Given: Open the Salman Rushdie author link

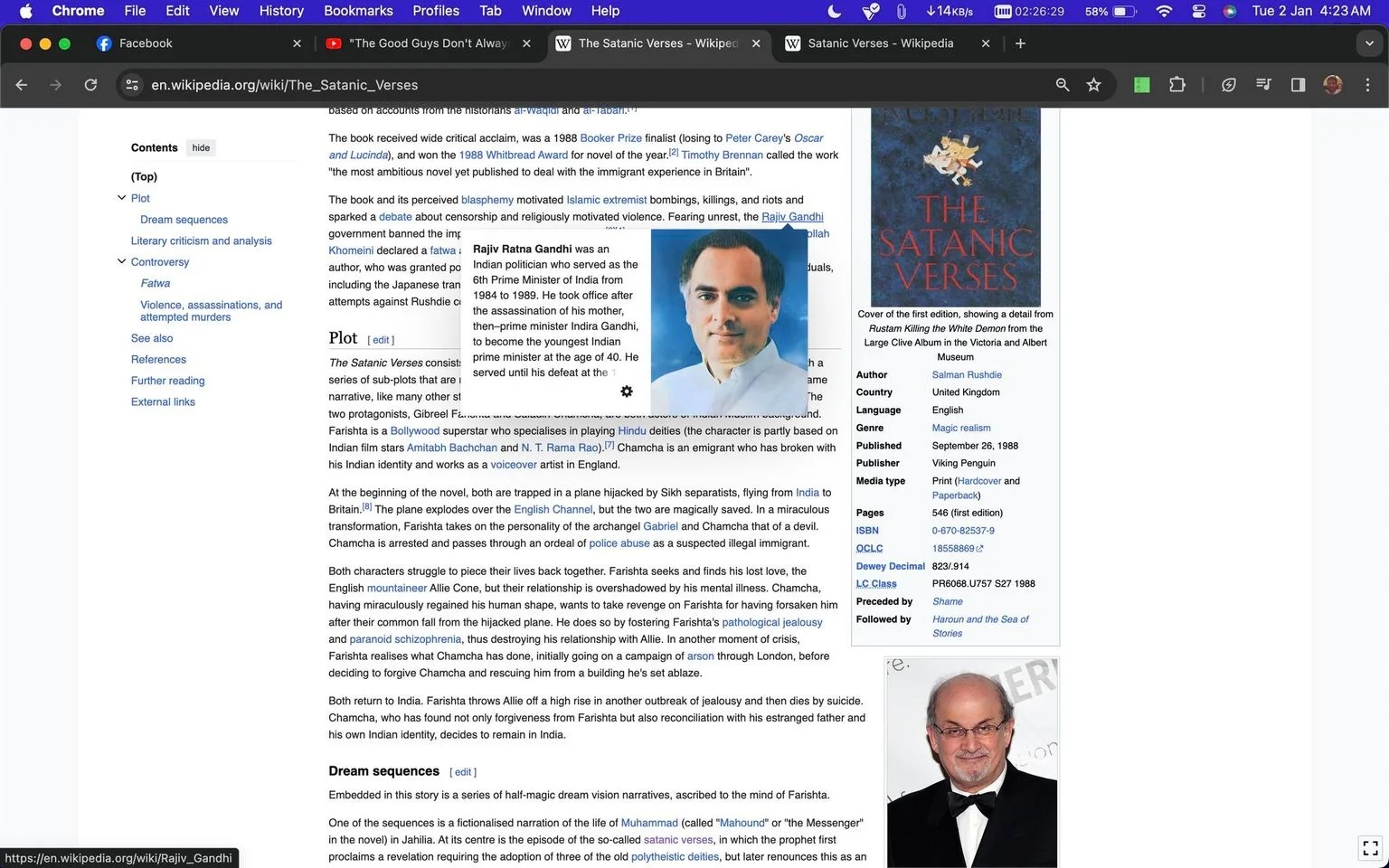Looking at the screenshot, I should click(x=967, y=374).
